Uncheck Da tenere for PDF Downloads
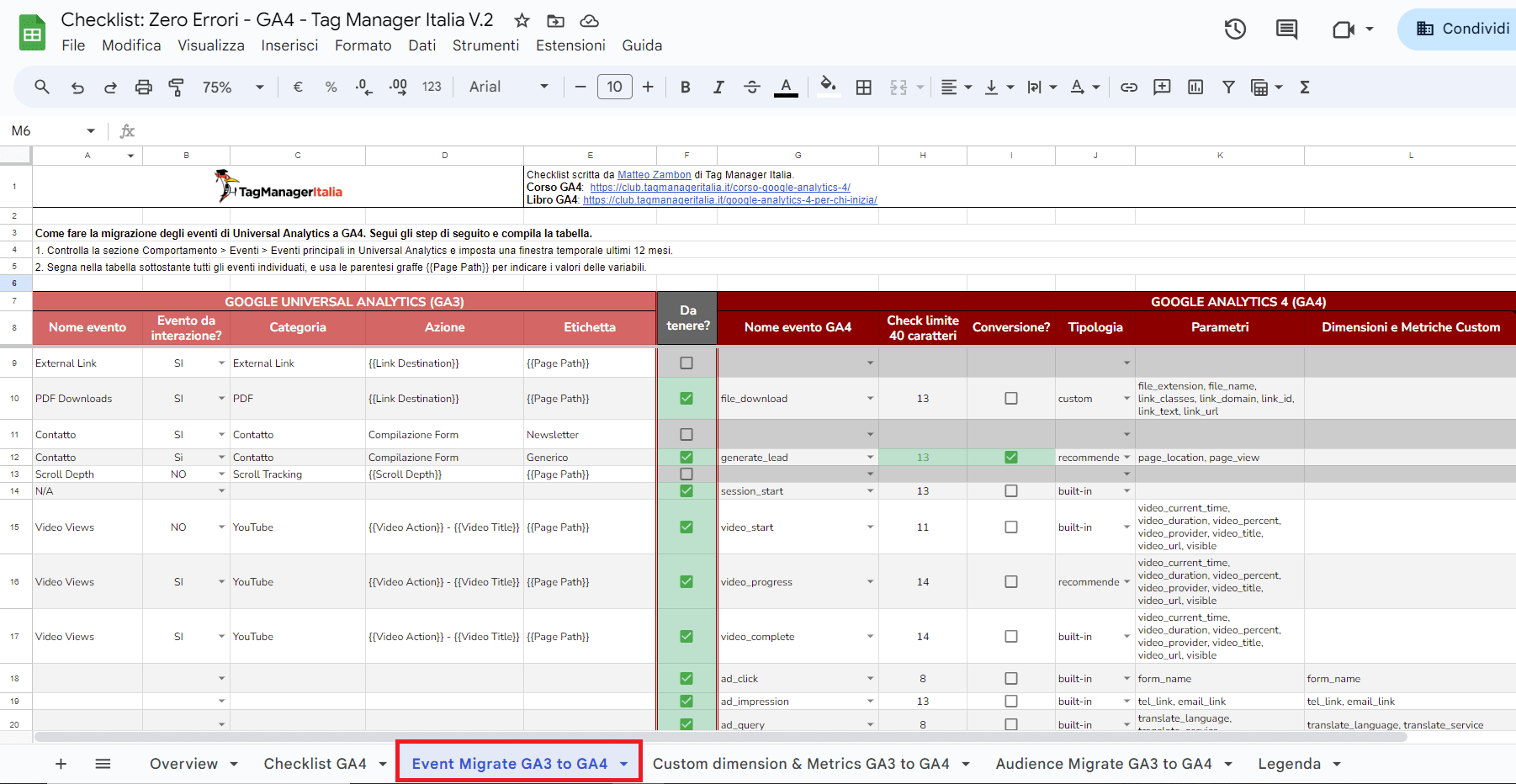This screenshot has height=784, width=1516. click(x=686, y=399)
